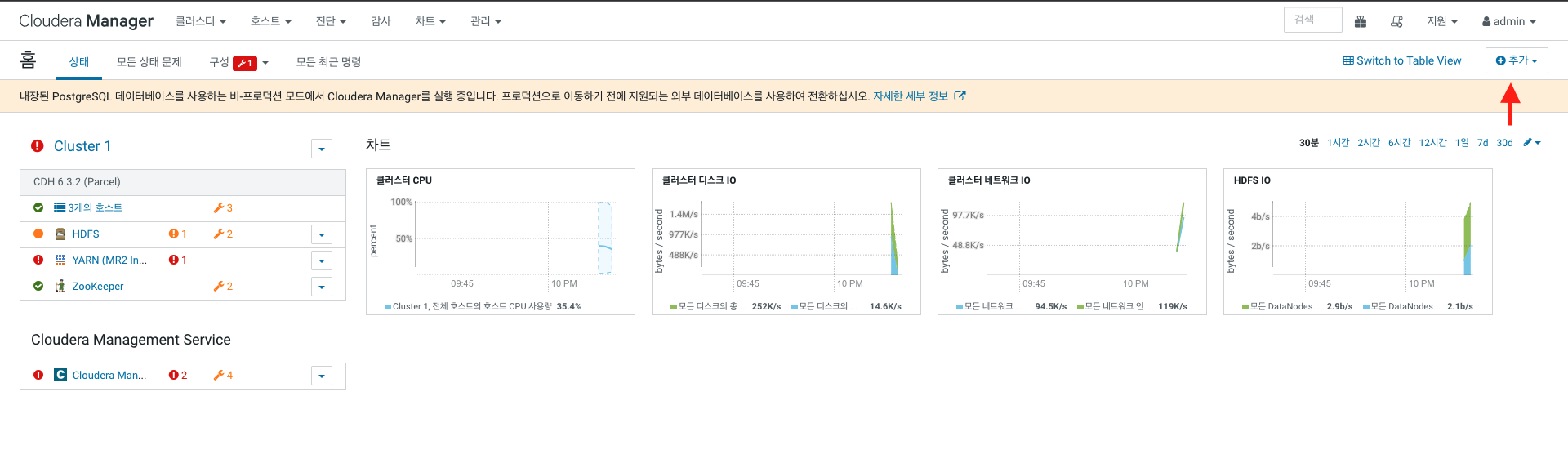Click YARN health issue alert with 1
1568x472 pixels.
177,260
